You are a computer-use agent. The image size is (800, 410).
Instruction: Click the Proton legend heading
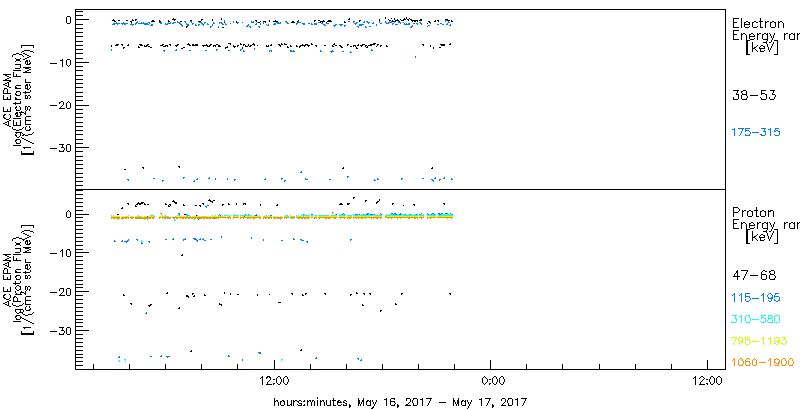point(754,212)
